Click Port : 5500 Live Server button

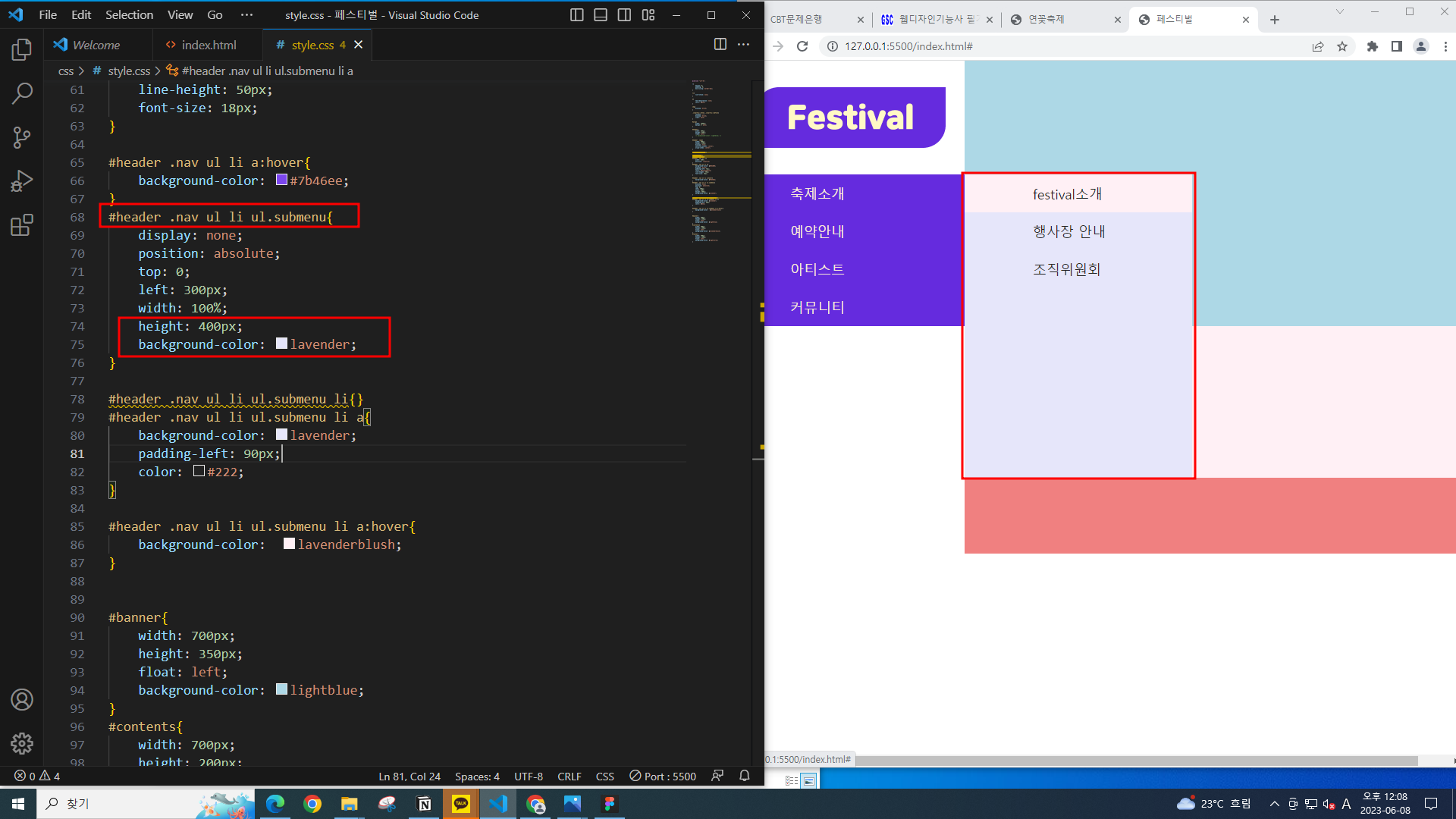663,776
